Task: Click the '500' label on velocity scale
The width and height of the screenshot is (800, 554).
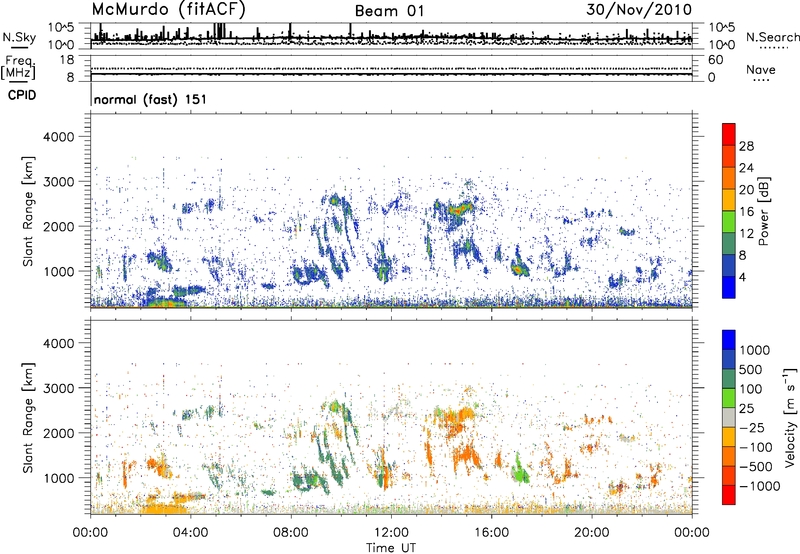Action: click(751, 370)
